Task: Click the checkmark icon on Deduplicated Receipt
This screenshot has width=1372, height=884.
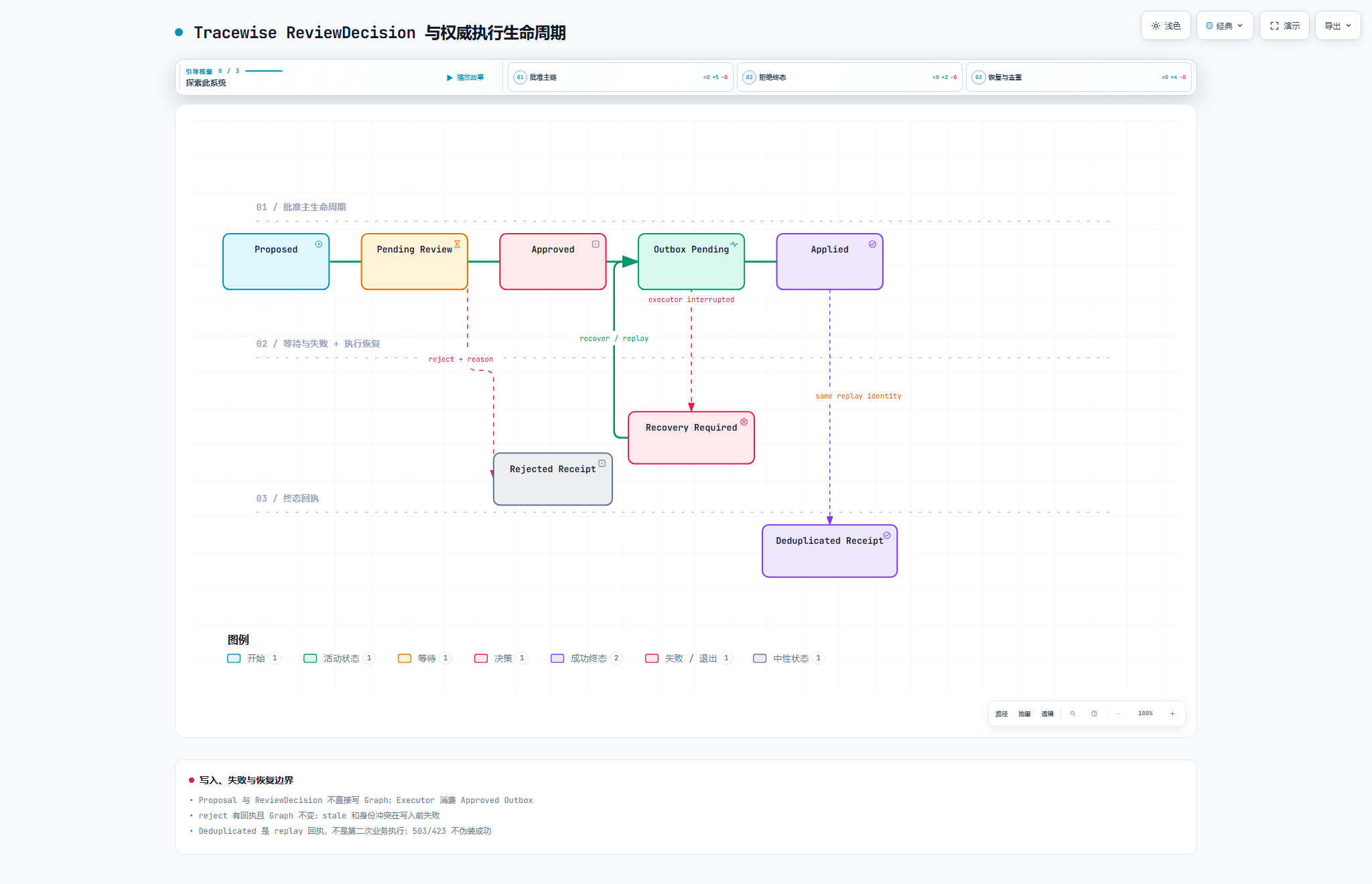Action: point(887,535)
